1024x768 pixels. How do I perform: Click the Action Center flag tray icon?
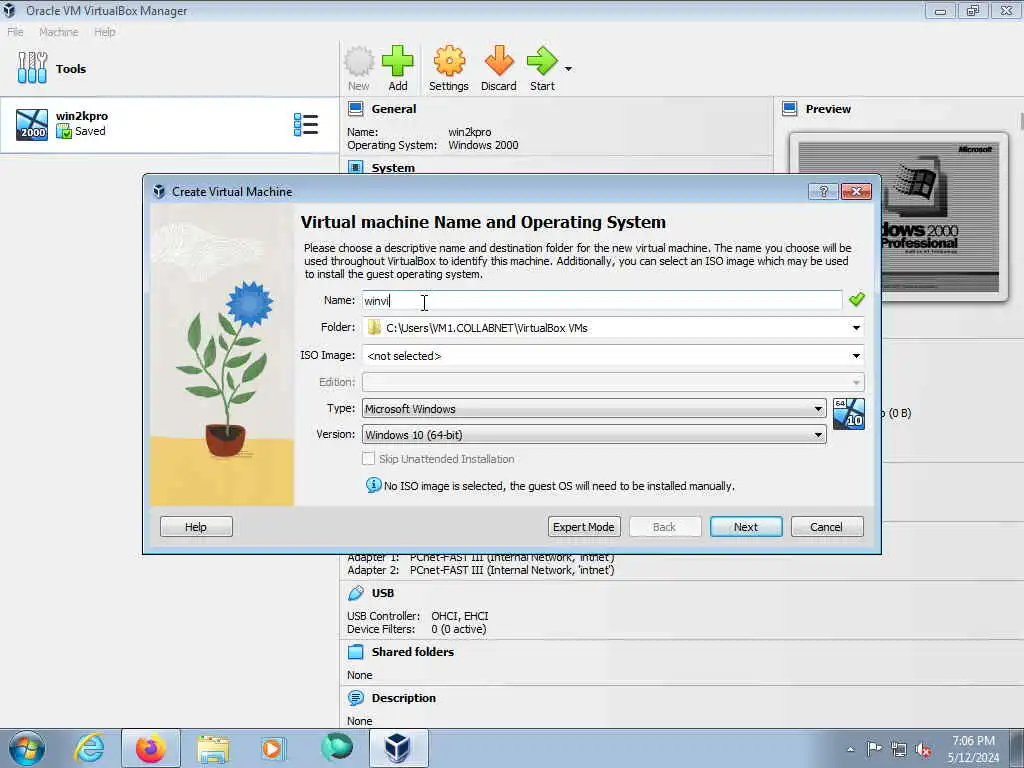[874, 748]
